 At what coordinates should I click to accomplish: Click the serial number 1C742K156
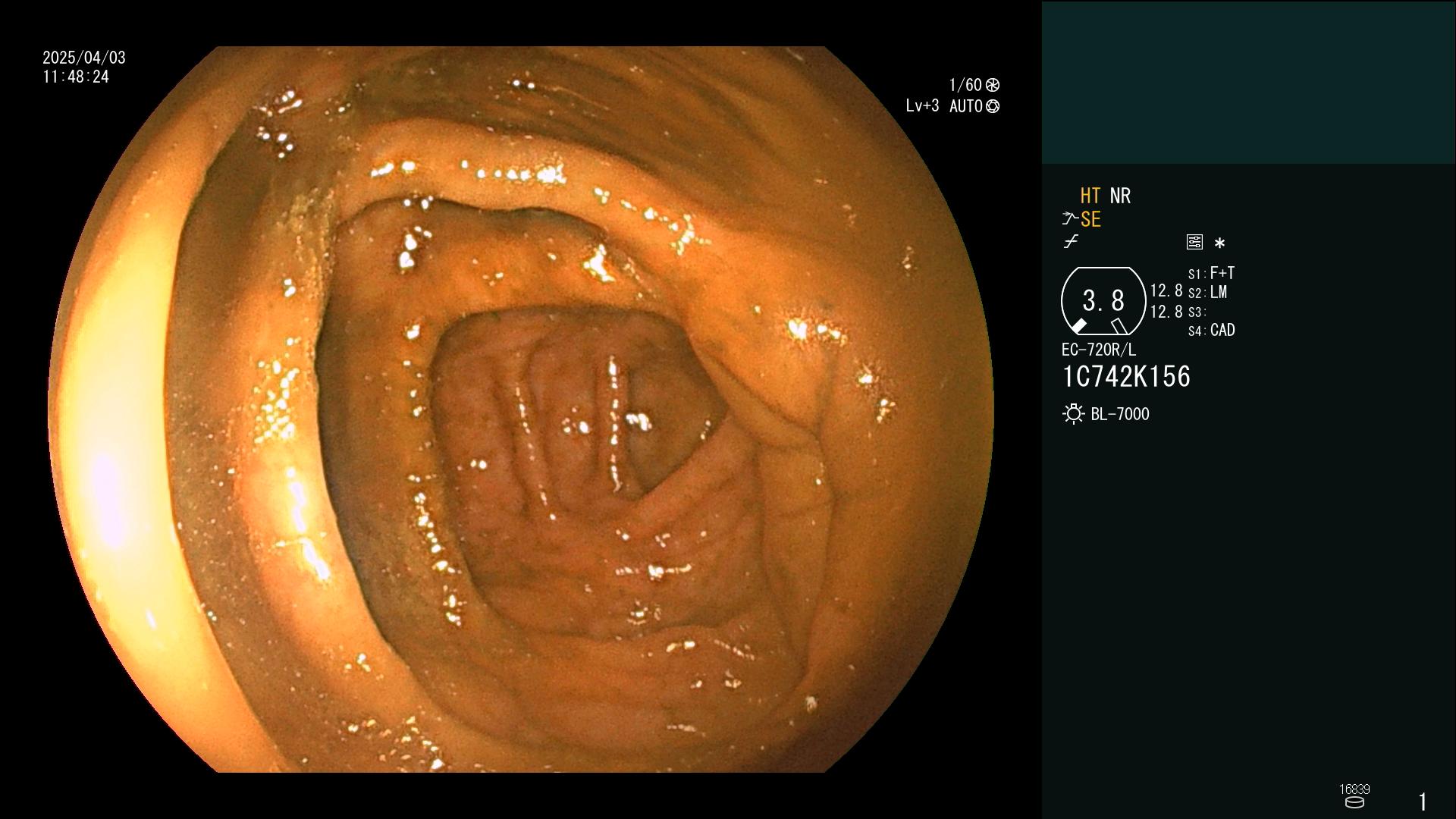point(1126,377)
